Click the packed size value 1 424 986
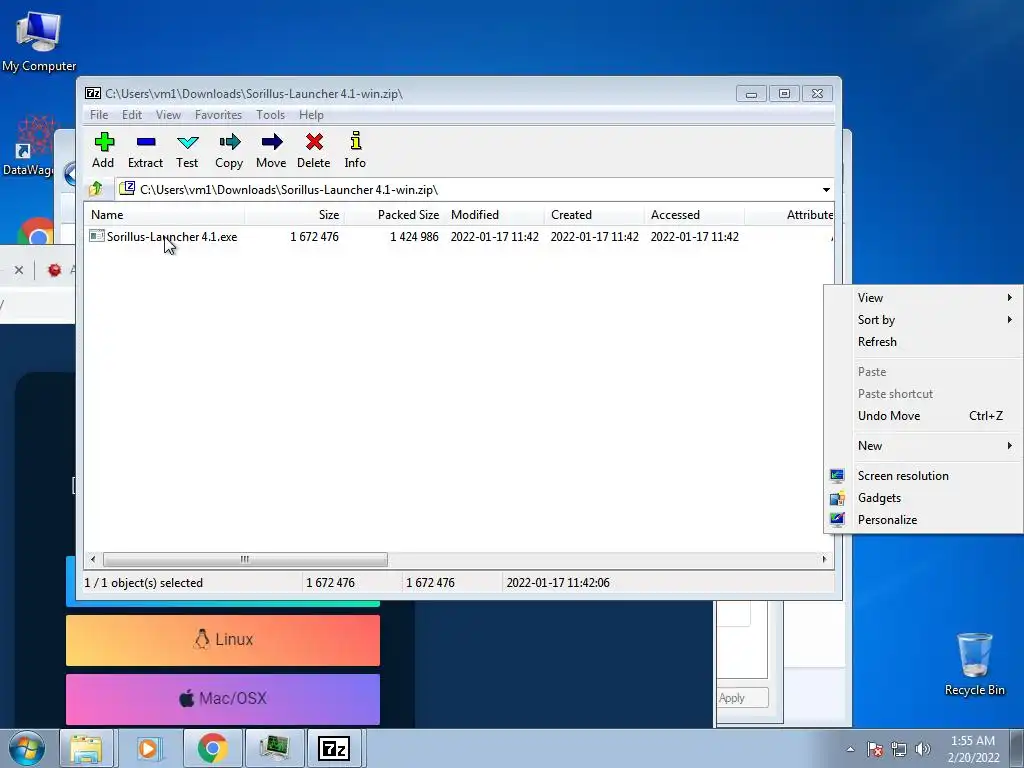This screenshot has width=1024, height=768. [x=414, y=236]
